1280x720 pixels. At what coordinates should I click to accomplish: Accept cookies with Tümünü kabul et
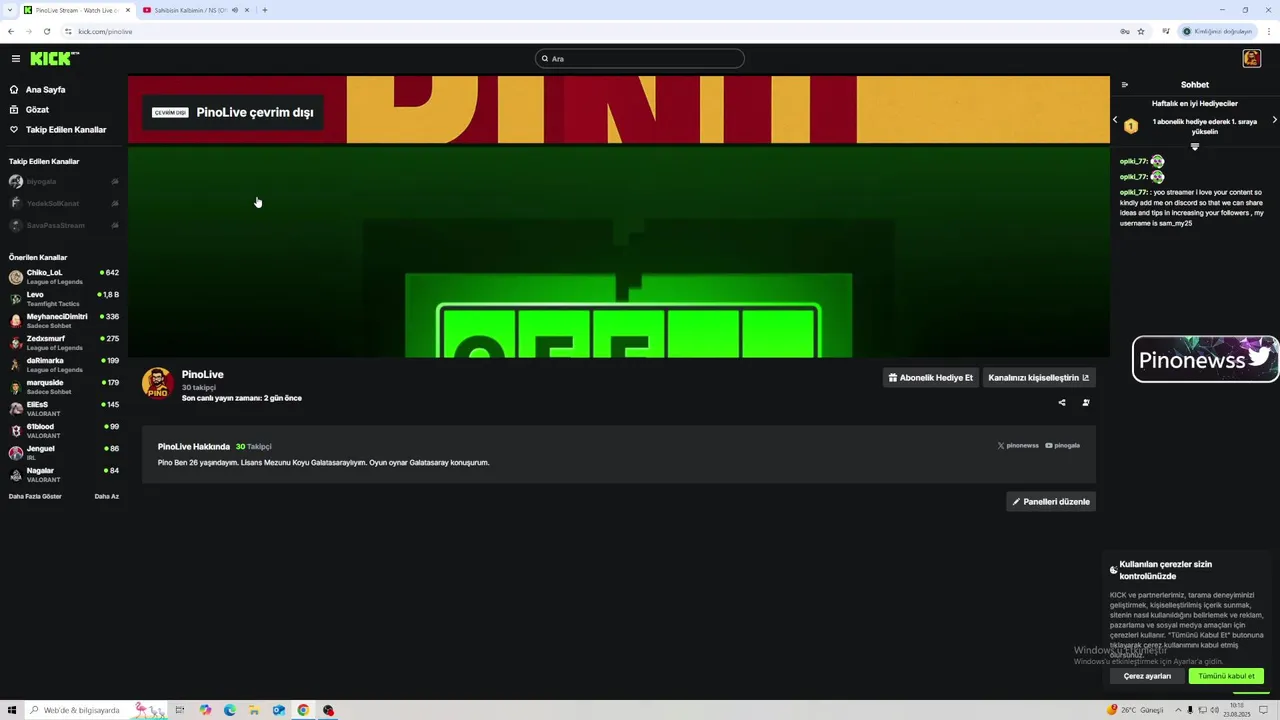[1226, 676]
